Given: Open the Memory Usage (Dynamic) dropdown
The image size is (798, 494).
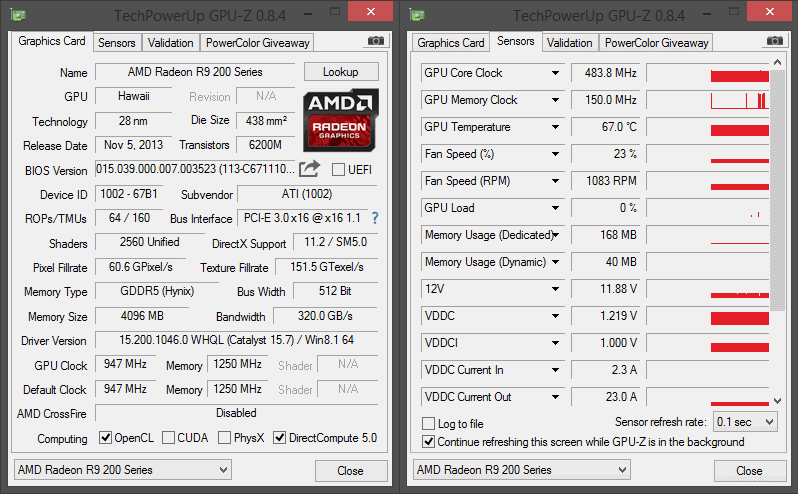Looking at the screenshot, I should click(555, 262).
